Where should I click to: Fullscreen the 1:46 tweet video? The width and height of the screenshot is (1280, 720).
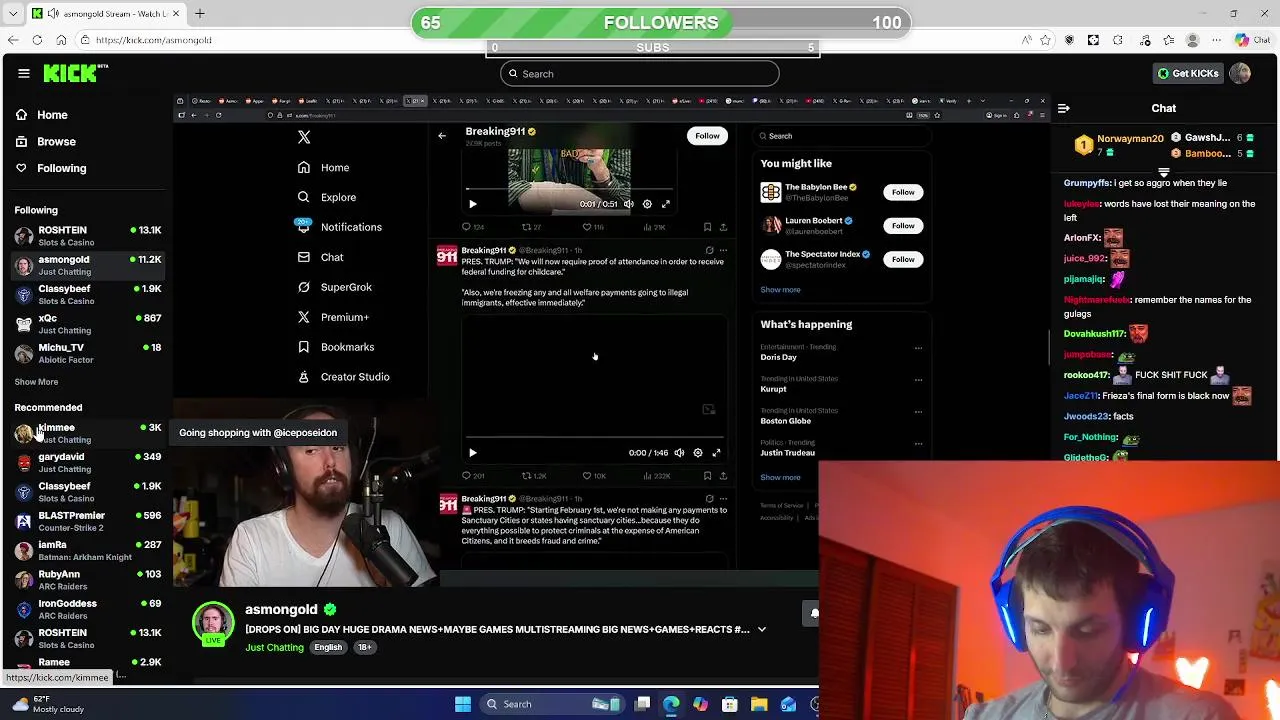(x=716, y=453)
